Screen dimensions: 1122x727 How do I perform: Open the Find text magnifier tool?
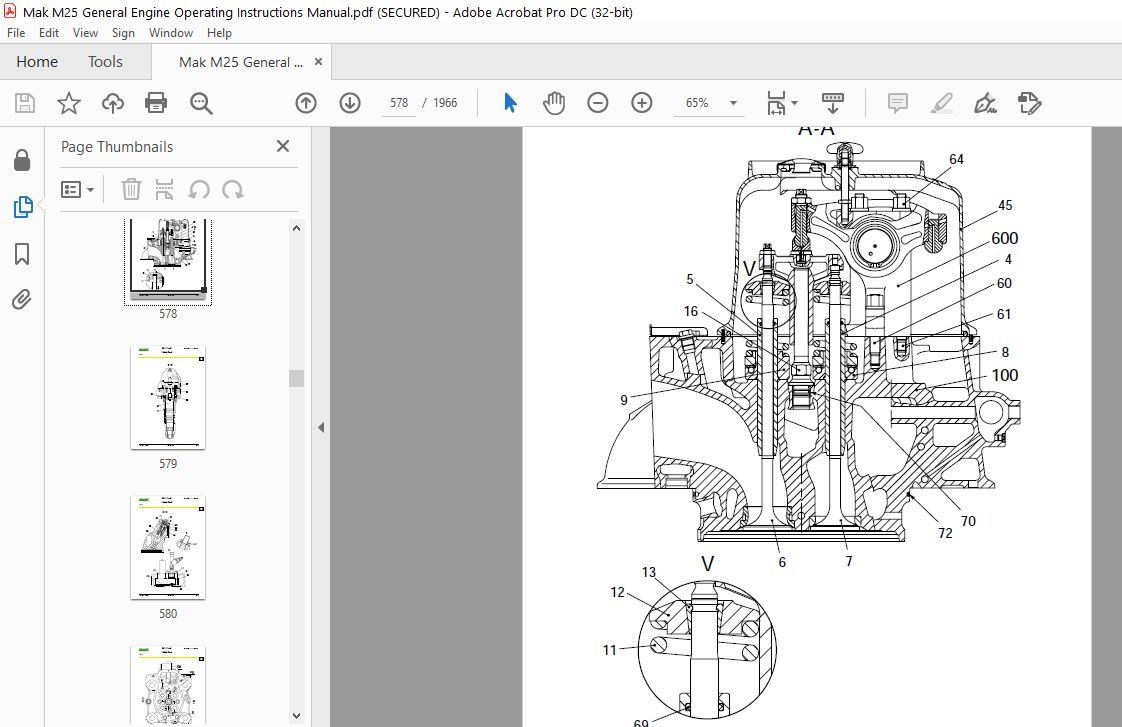pos(201,103)
